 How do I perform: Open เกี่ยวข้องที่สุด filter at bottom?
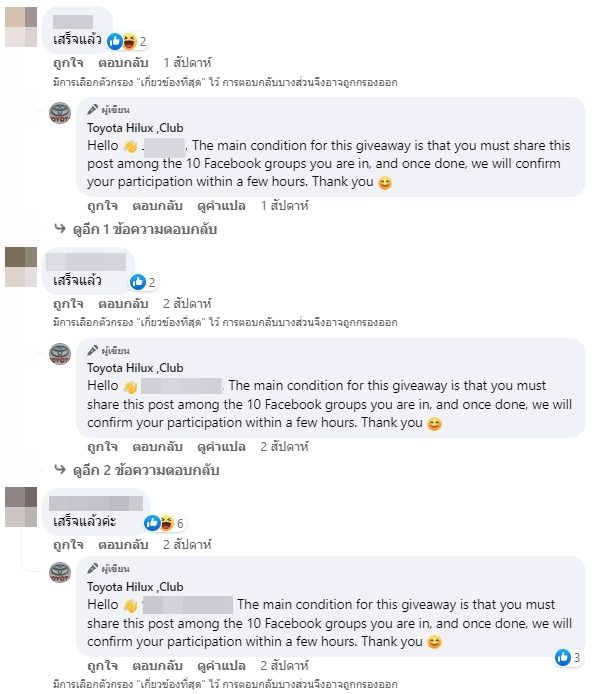[x=171, y=684]
